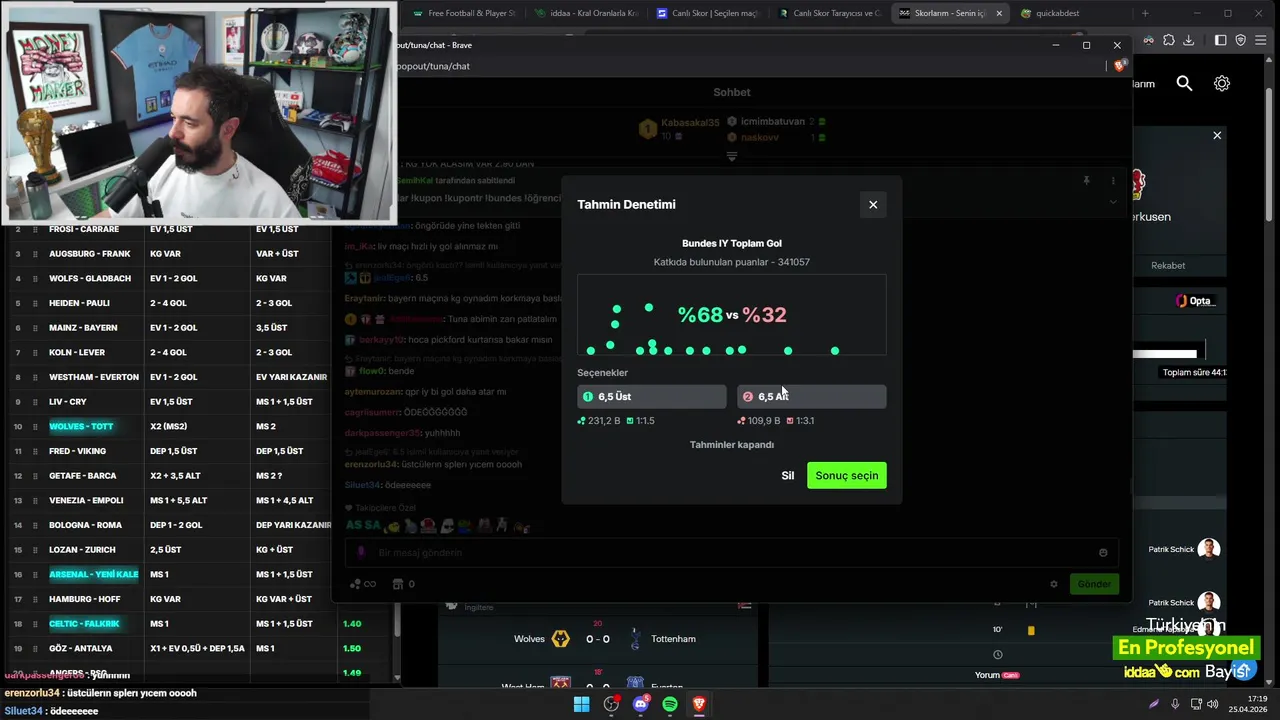Screen dimensions: 1280x720
Task: Click the green Sonuç seçin button
Action: pos(846,476)
